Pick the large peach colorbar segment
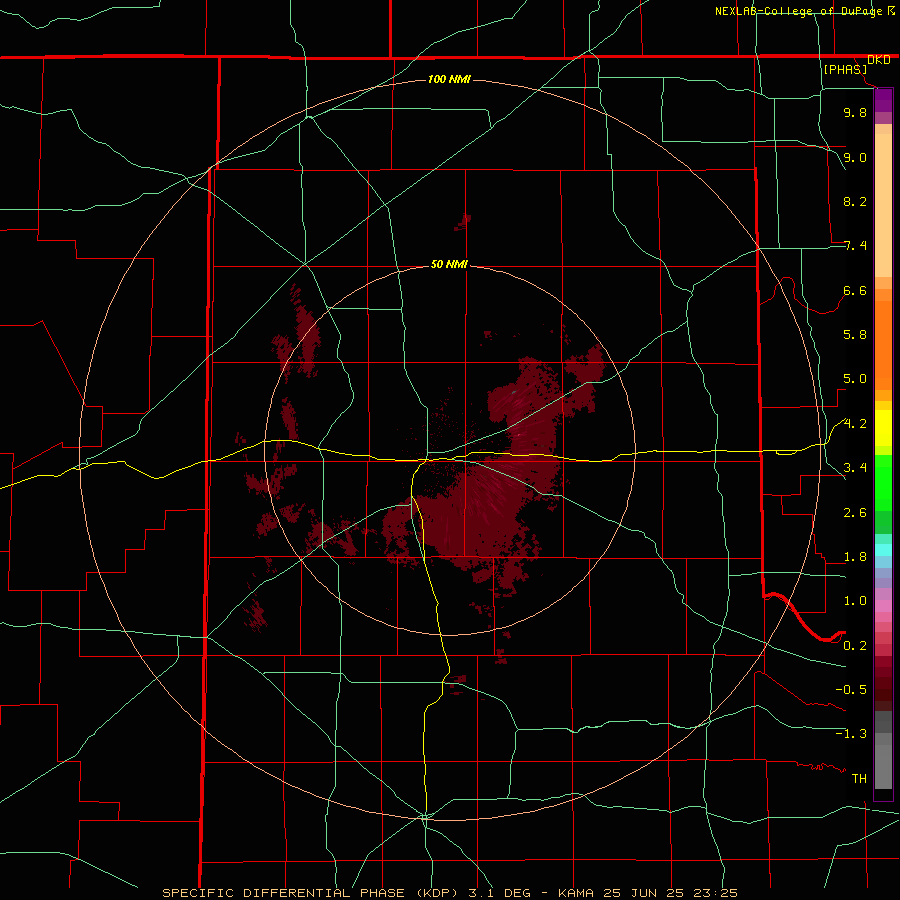 click(883, 205)
